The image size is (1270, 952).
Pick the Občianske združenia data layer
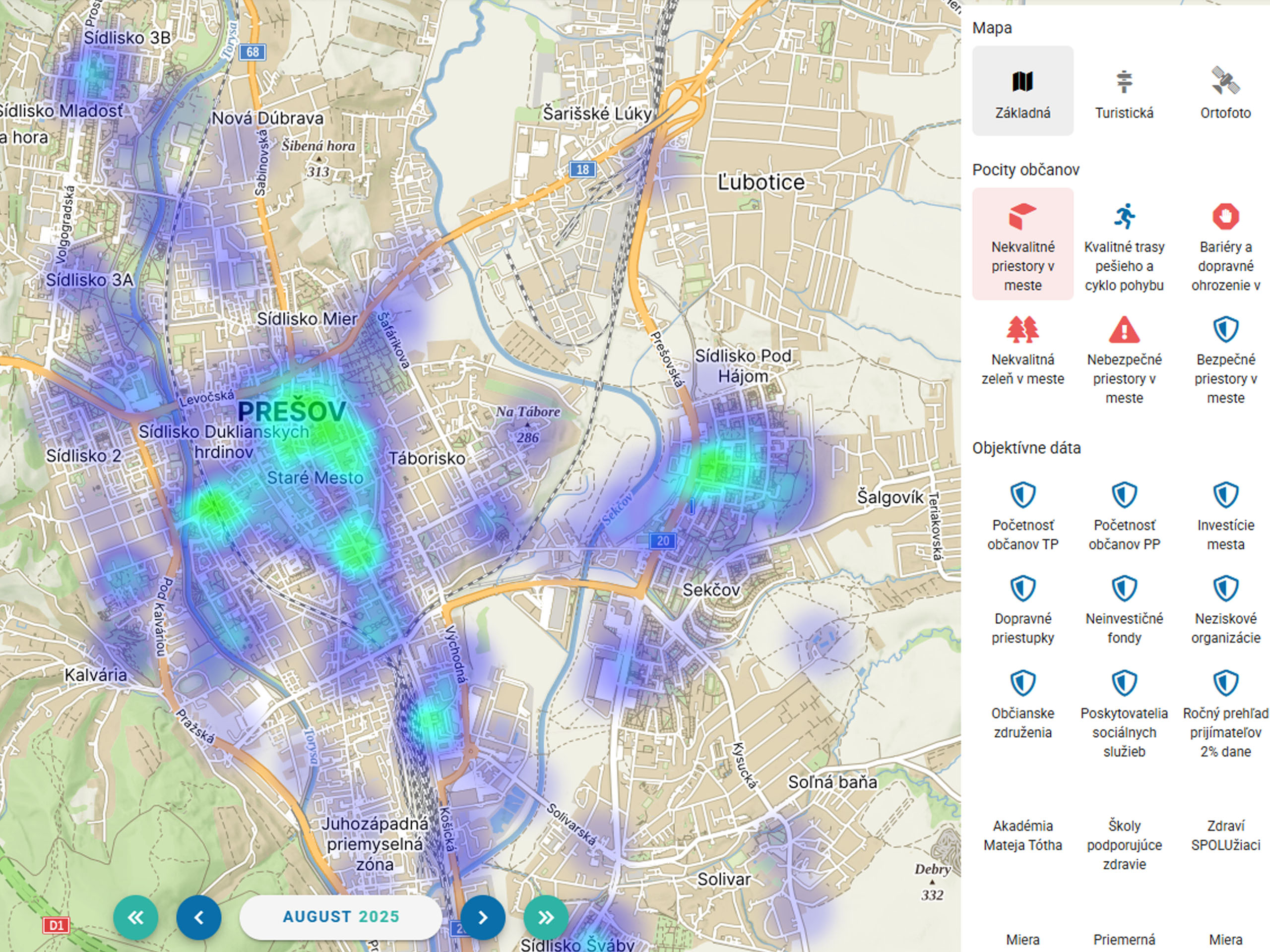click(1022, 705)
